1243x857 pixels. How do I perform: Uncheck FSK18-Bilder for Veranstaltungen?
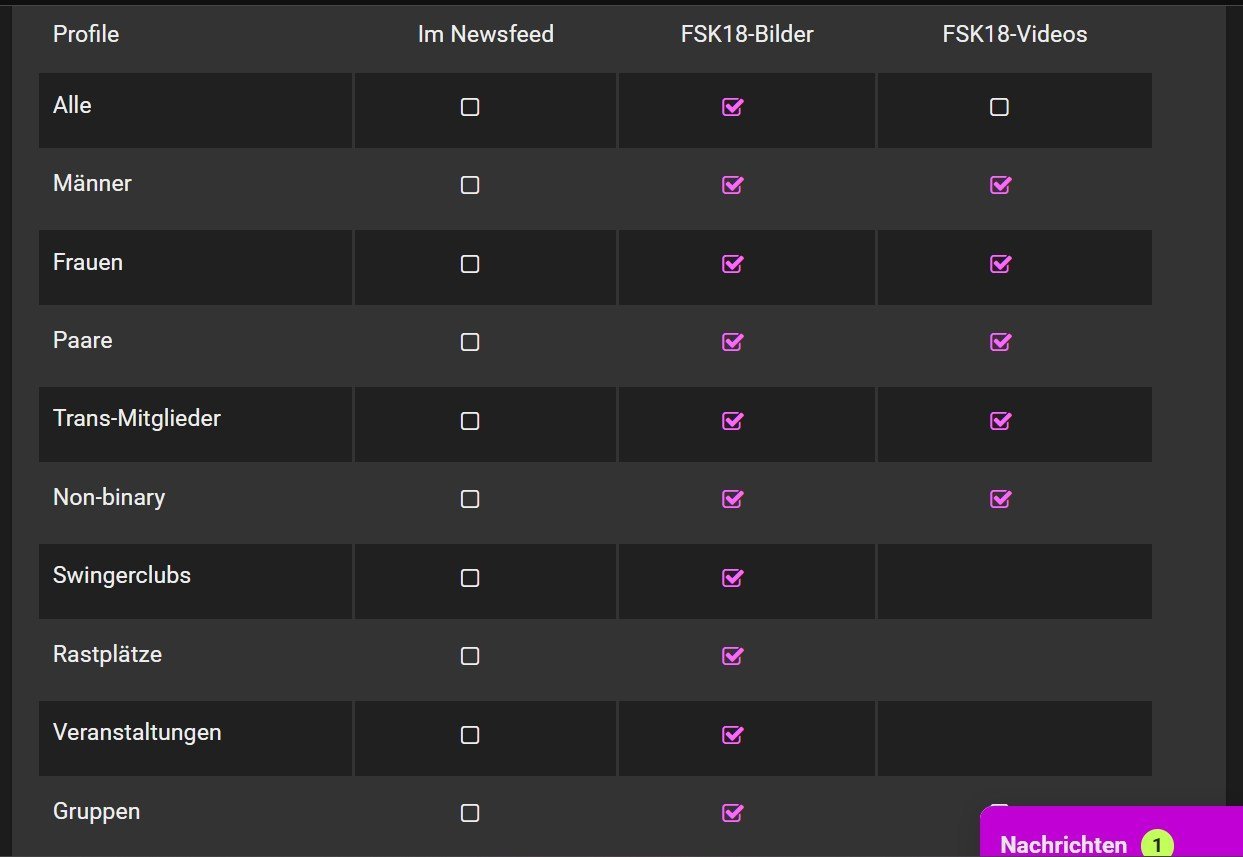coord(732,735)
